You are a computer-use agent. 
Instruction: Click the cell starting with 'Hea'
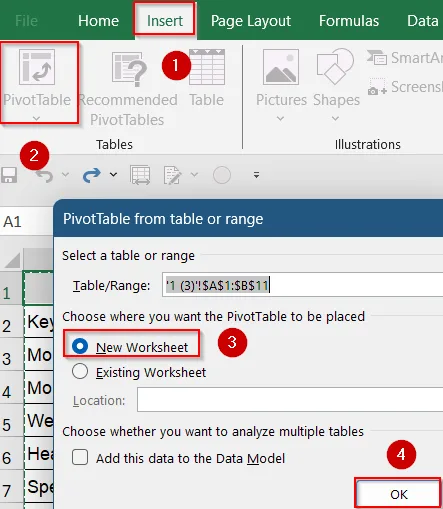coord(39,453)
